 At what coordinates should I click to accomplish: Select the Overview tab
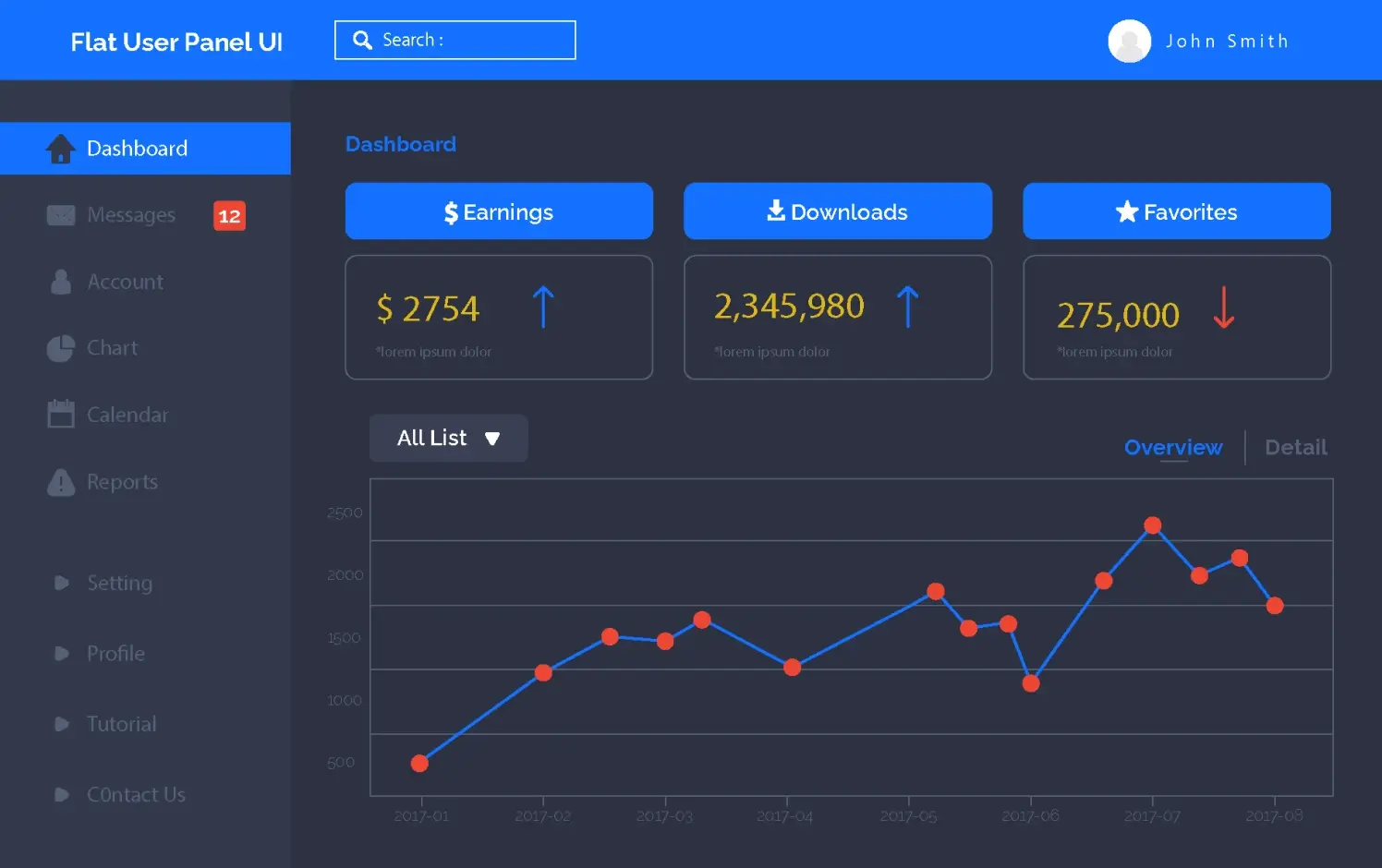pos(1172,447)
